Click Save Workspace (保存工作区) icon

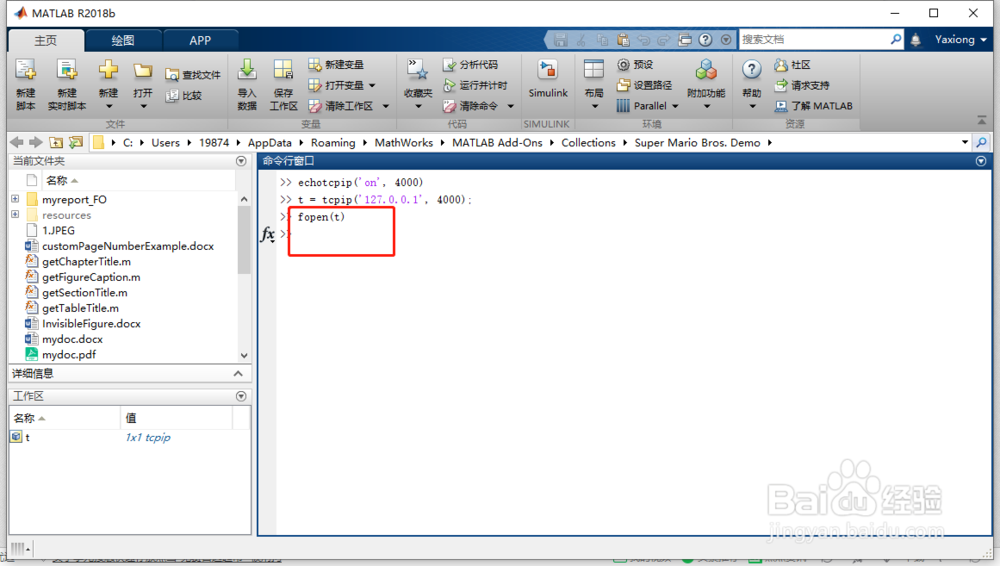[283, 70]
